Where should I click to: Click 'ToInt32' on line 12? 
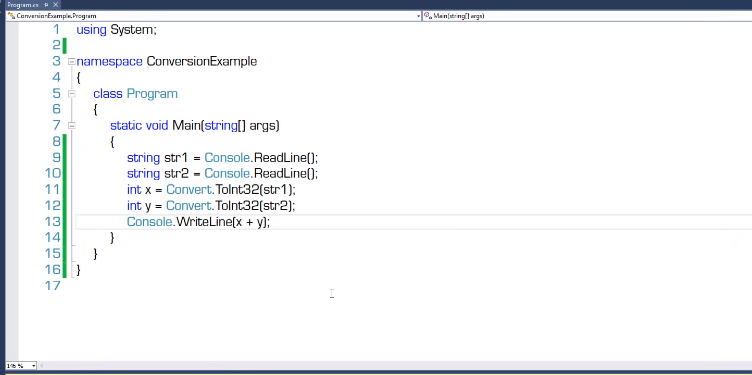pyautogui.click(x=237, y=206)
